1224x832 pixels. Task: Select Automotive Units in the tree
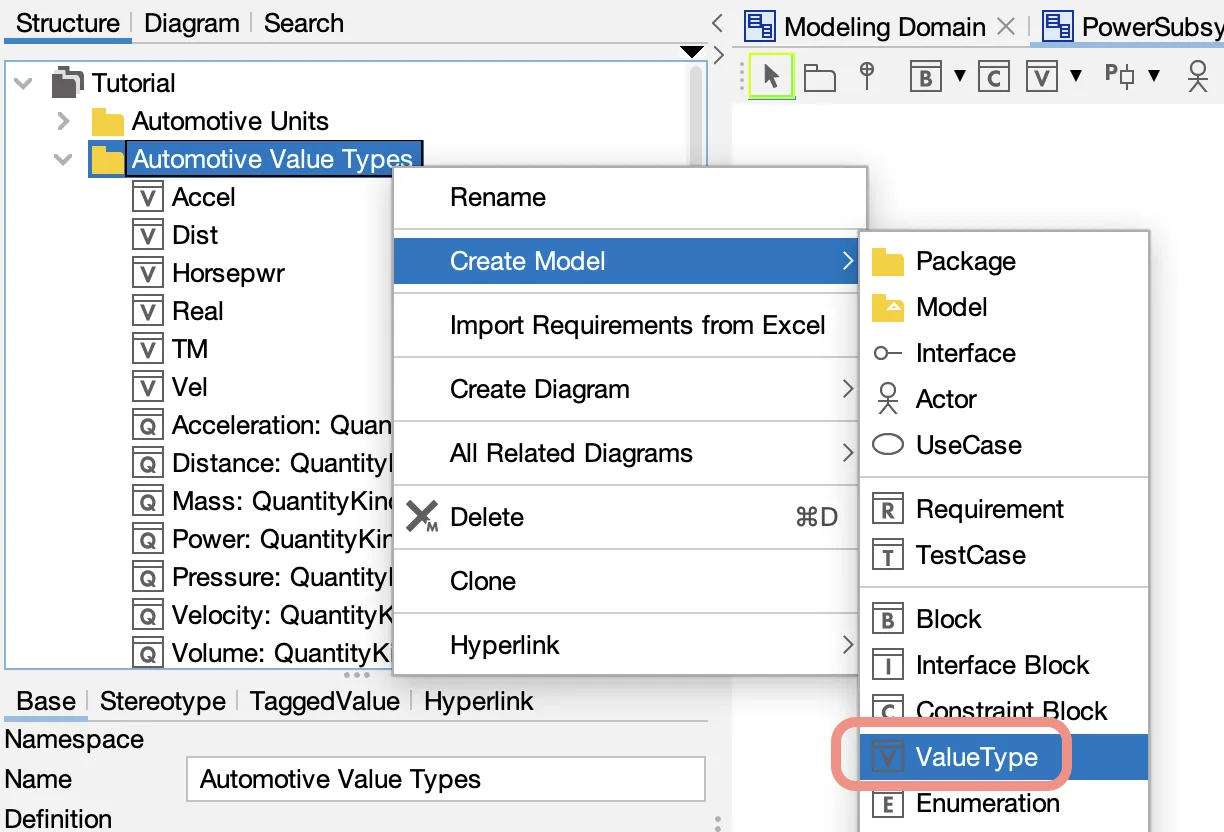coord(230,121)
